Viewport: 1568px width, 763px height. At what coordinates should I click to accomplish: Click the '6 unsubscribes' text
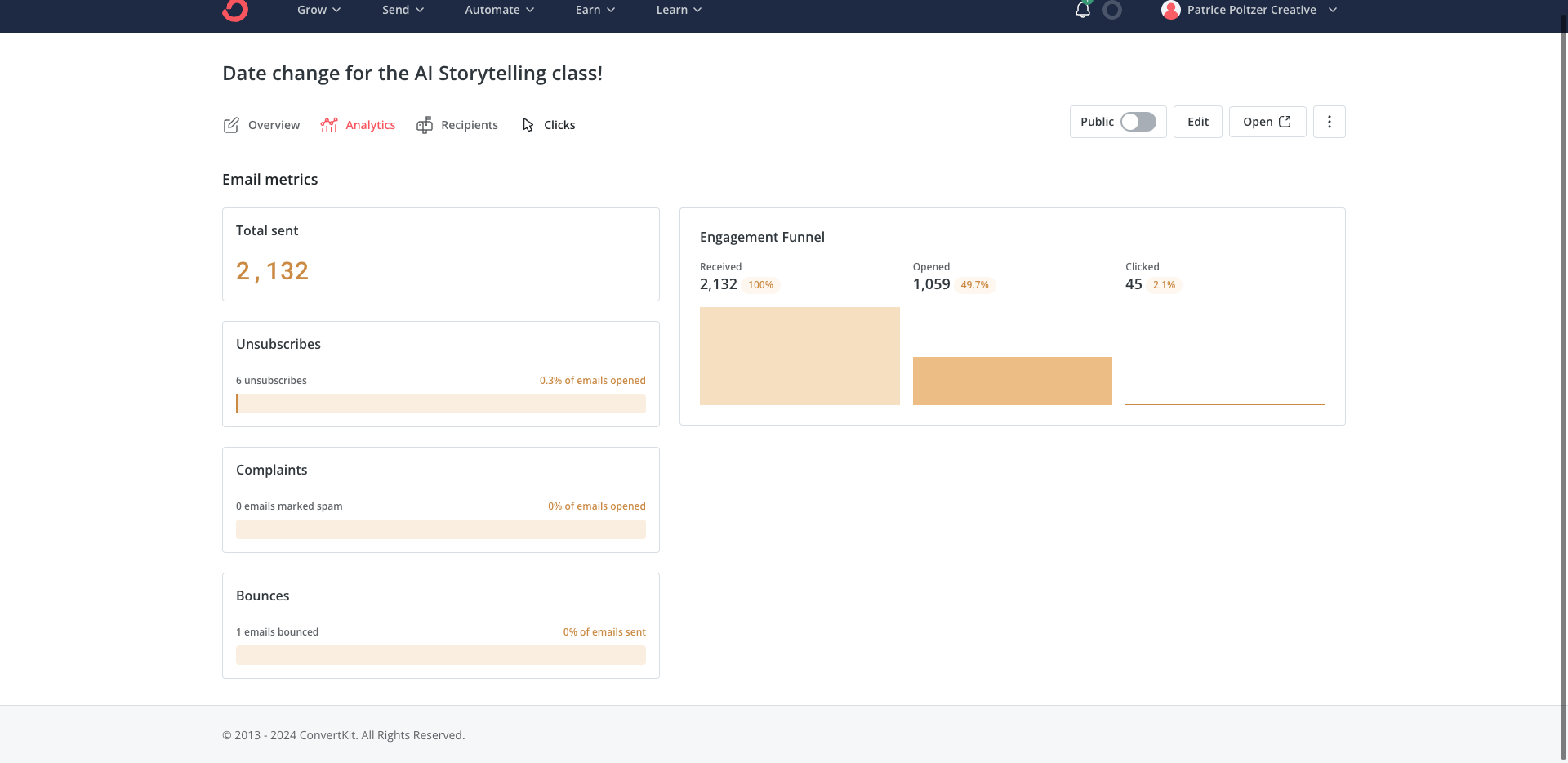coord(271,381)
